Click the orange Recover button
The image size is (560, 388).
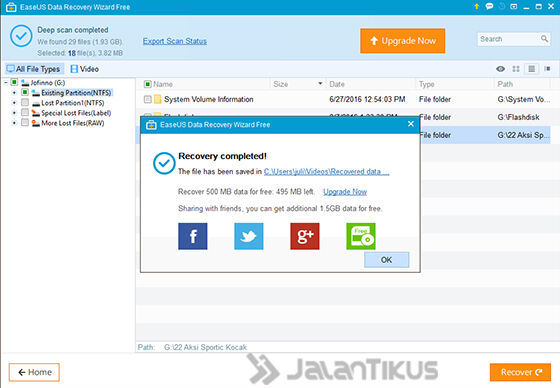(520, 372)
